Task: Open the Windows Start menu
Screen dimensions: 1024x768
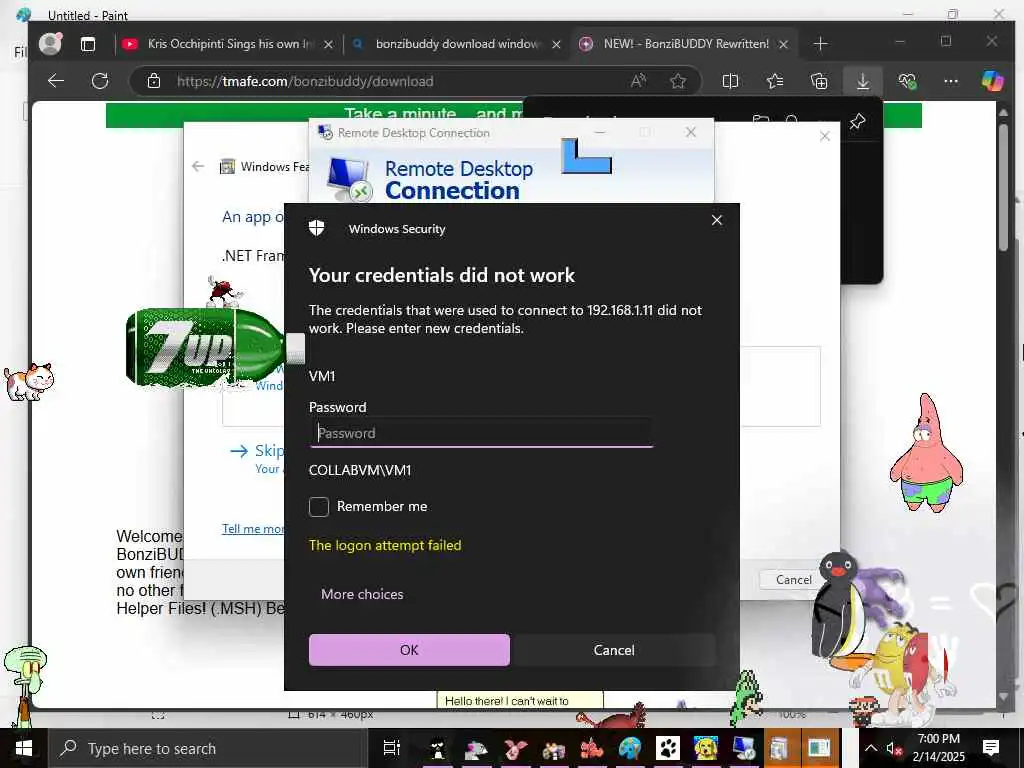Action: pos(24,748)
